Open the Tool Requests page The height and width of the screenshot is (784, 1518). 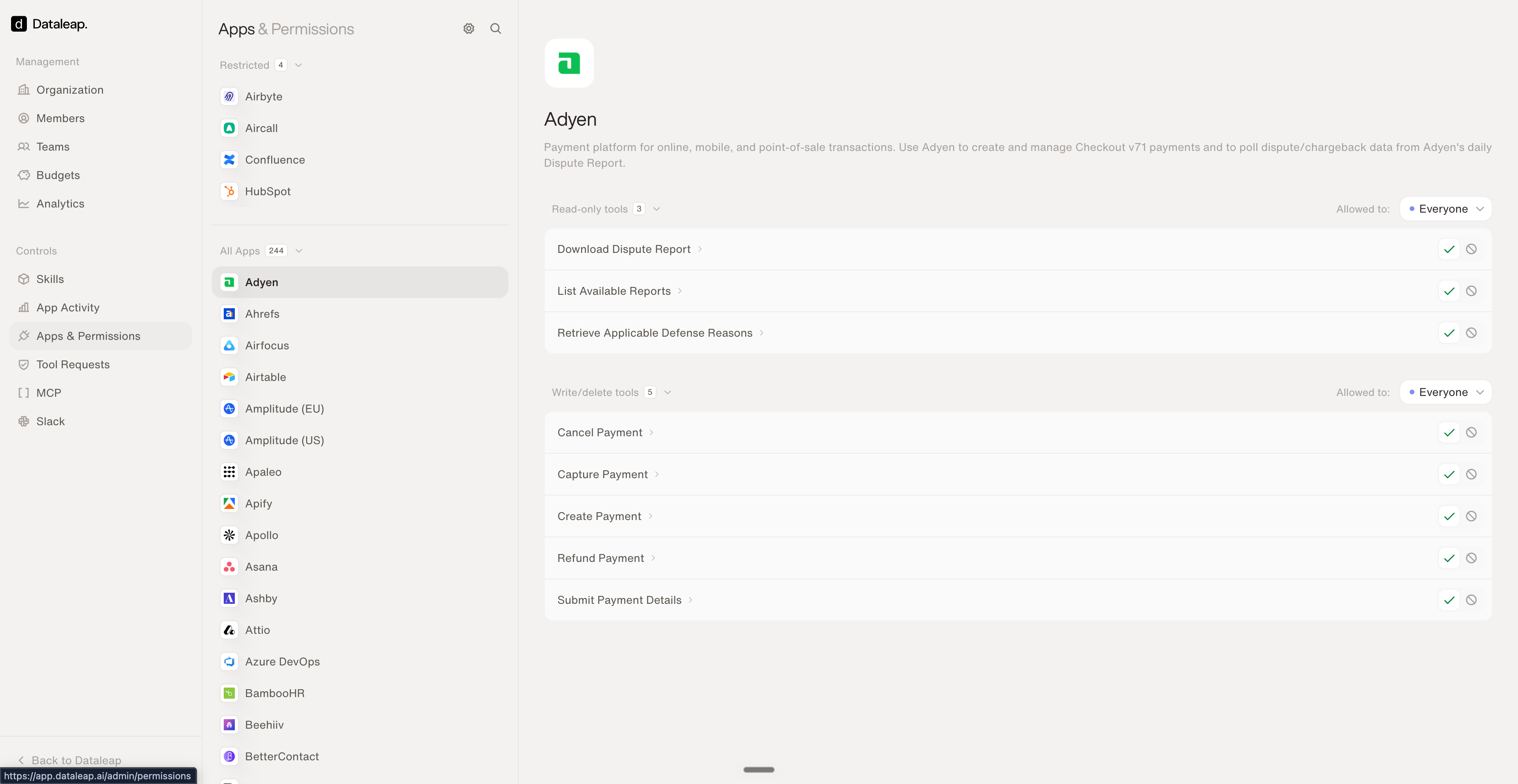(x=101, y=364)
